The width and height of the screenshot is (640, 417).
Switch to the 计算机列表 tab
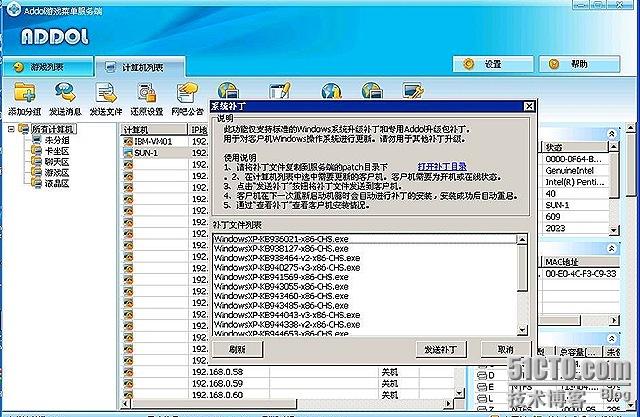pos(140,67)
